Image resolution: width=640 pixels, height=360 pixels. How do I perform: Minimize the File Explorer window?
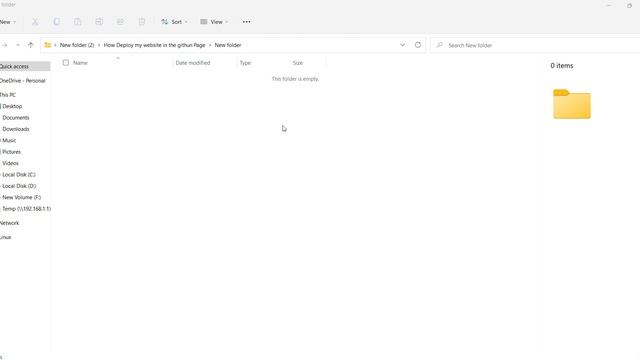coord(609,5)
